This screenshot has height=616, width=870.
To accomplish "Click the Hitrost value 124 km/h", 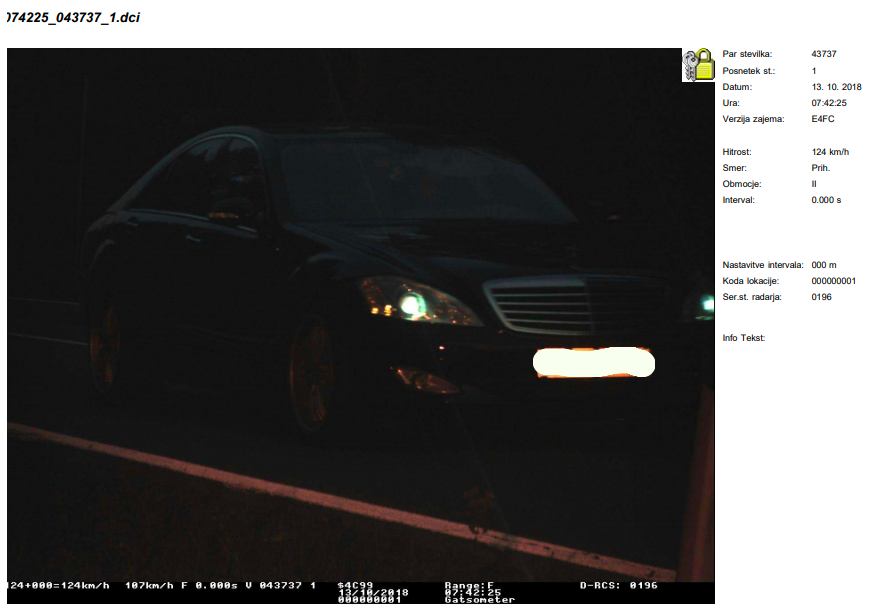I will (x=830, y=152).
